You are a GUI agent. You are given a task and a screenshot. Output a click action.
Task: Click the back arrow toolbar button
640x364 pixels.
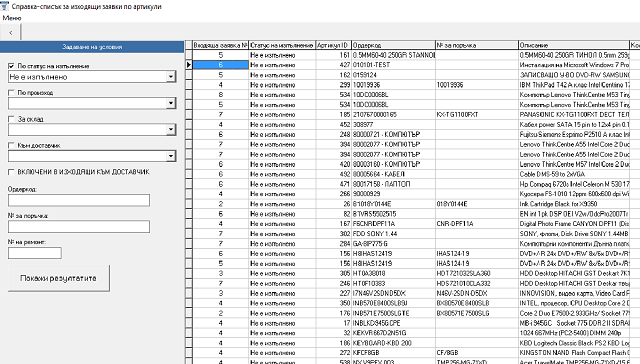click(x=11, y=32)
